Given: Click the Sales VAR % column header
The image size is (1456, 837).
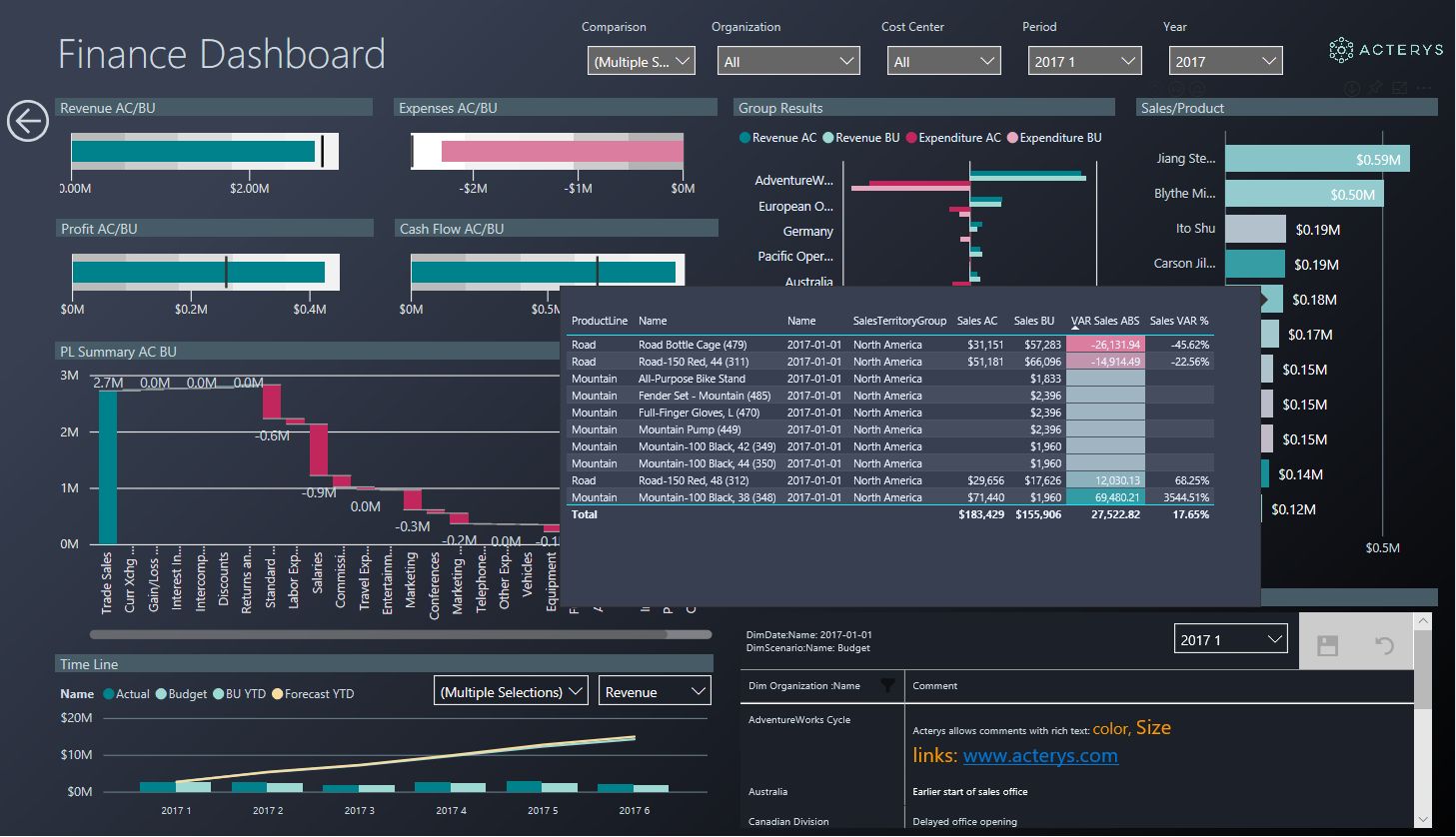Looking at the screenshot, I should coord(1178,321).
